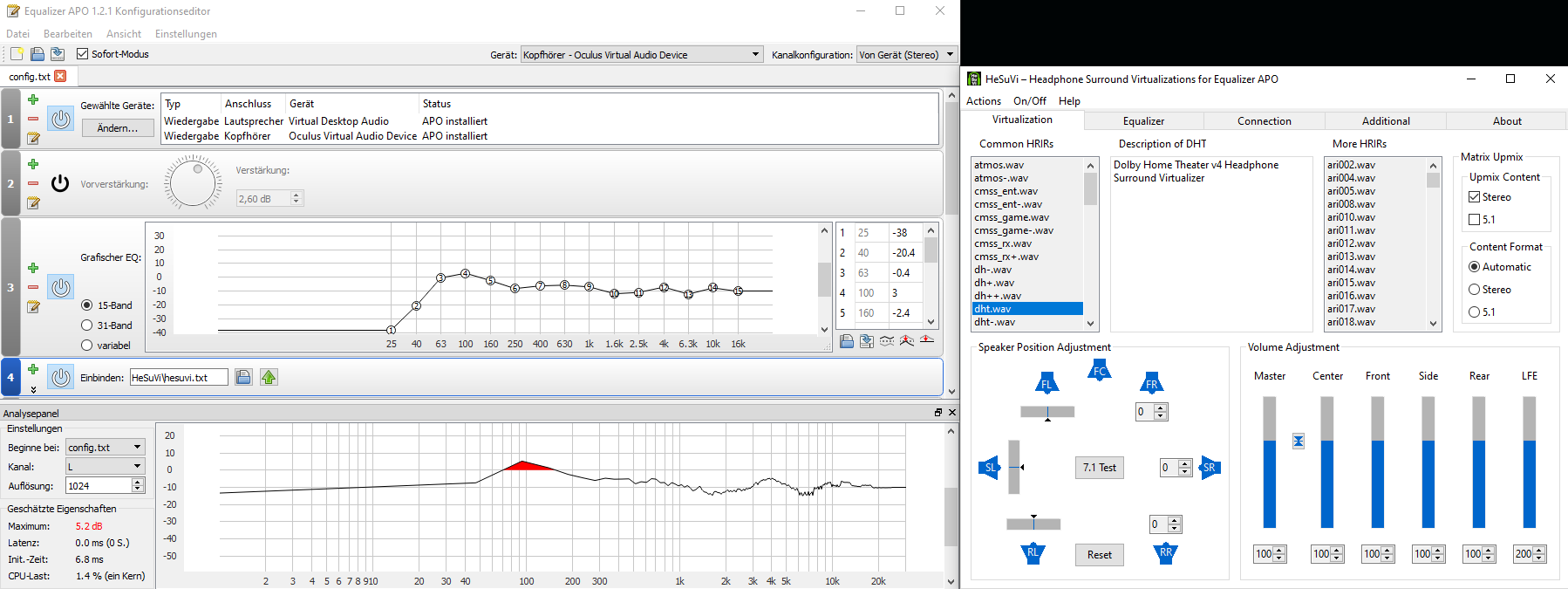Open the Kanalkonfiguration dropdown
The image size is (1568, 589).
tap(907, 54)
